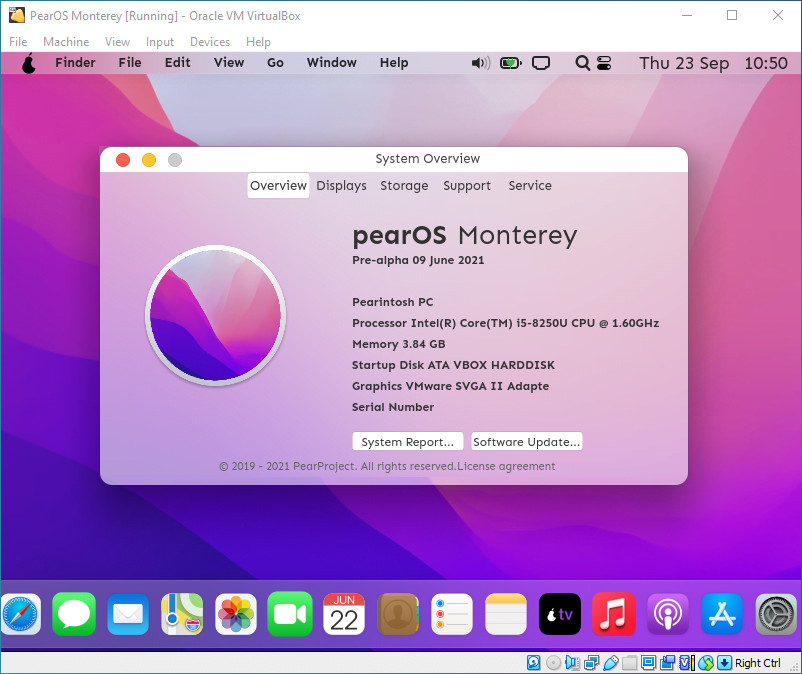Screen dimensions: 802x674
Task: Select the Overview tab
Action: (278, 186)
